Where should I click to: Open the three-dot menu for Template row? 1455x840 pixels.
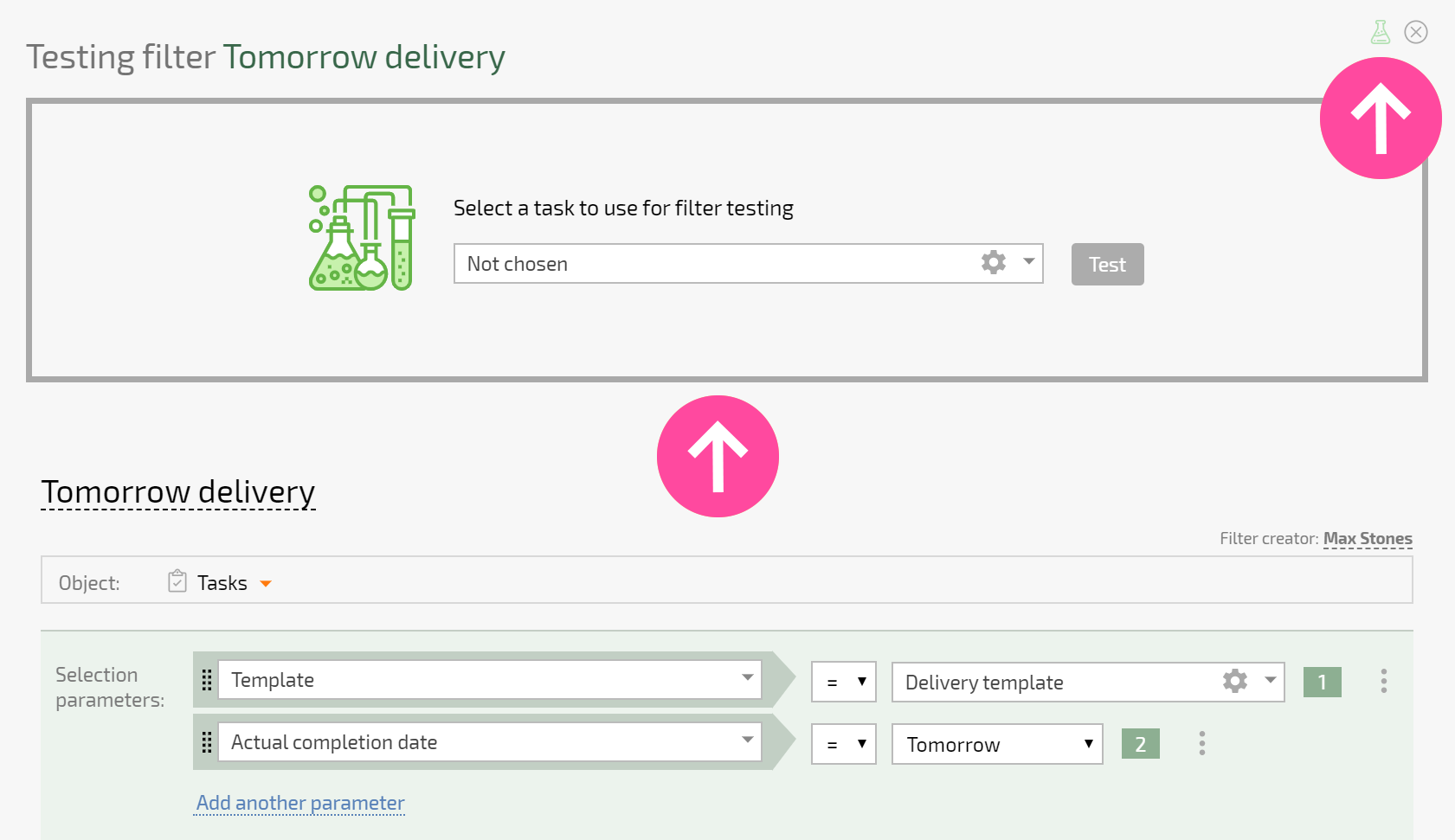[1384, 681]
